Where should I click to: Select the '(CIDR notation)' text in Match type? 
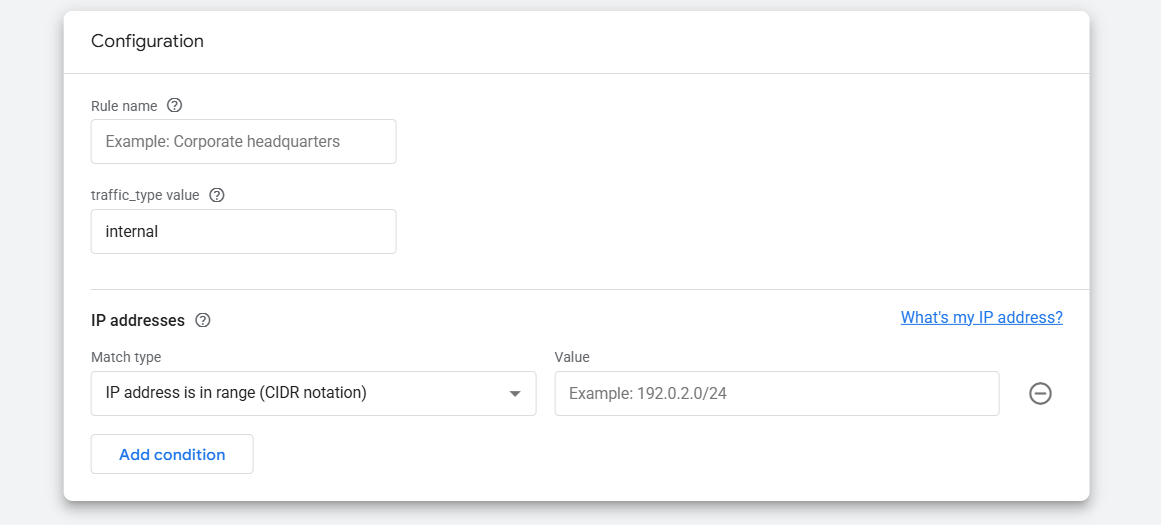(x=312, y=393)
